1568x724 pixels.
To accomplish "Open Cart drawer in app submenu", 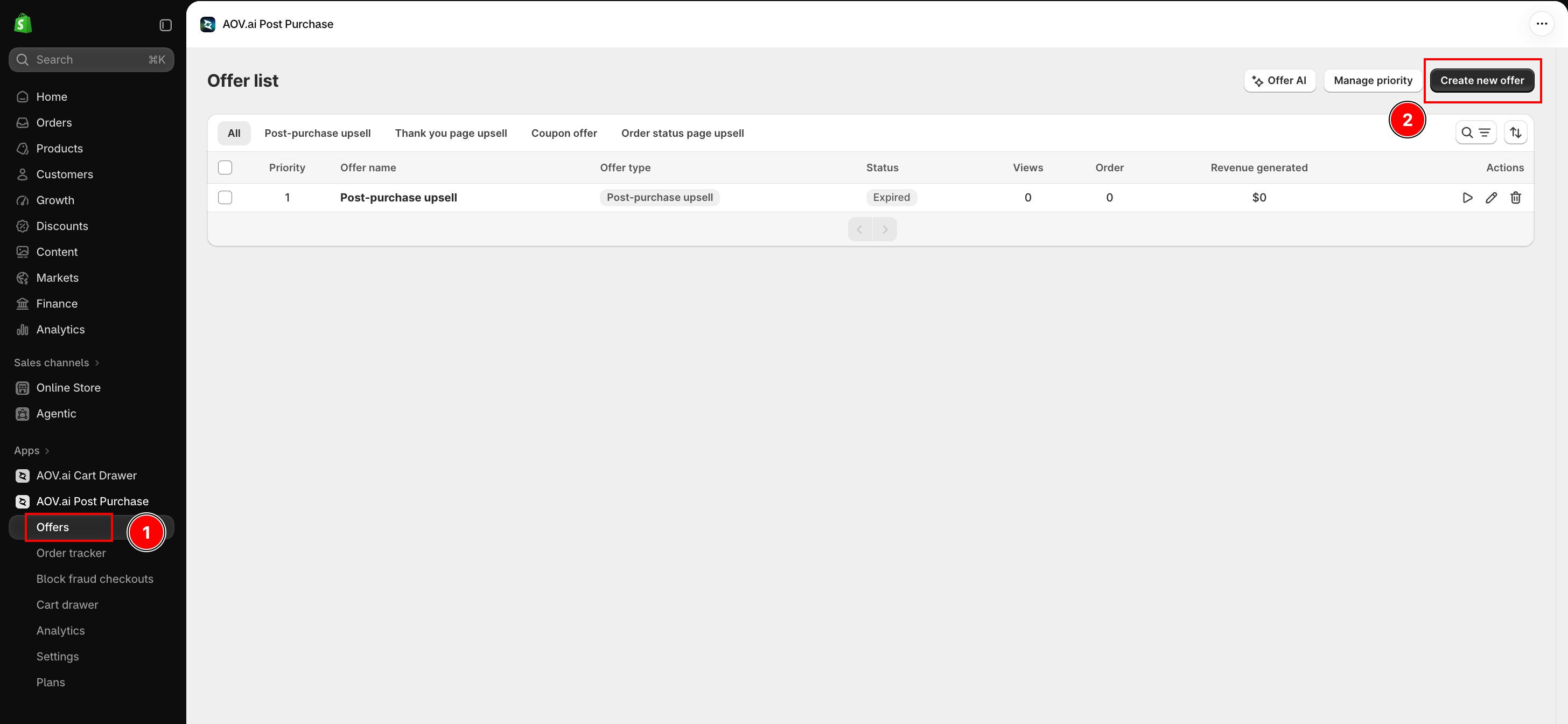I will click(x=67, y=605).
